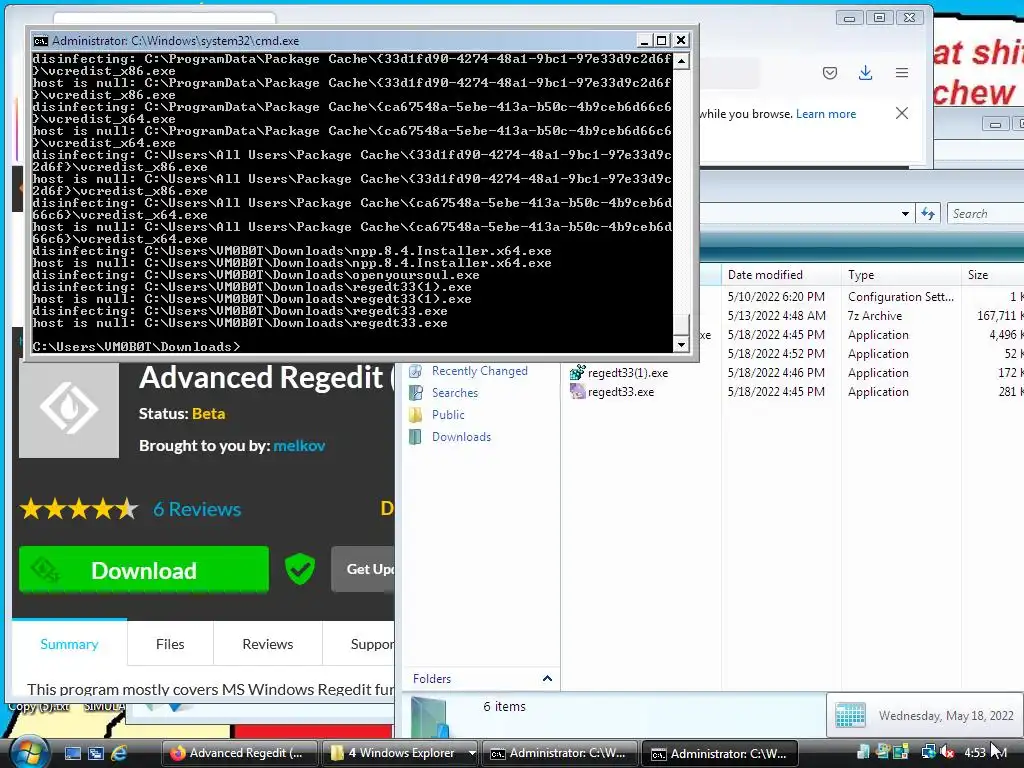Screen dimensions: 1024x768
Task: Click the Downloads folder icon in favorites
Action: 415,437
